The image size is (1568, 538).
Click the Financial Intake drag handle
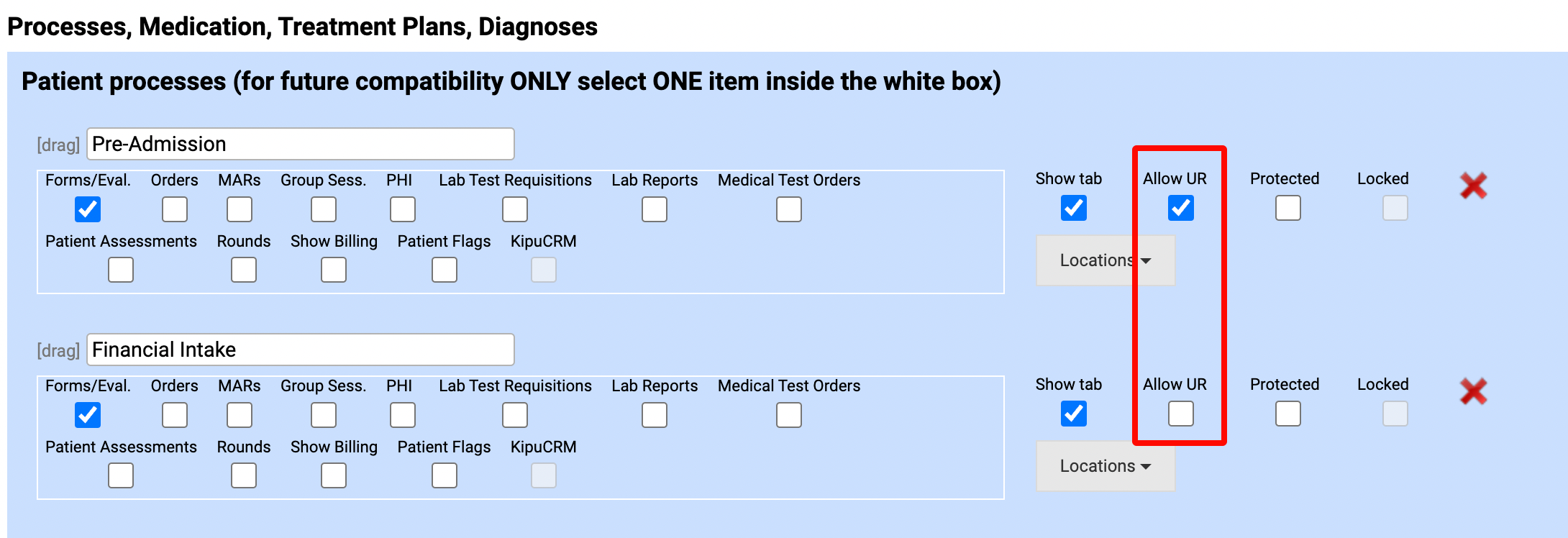pos(58,351)
